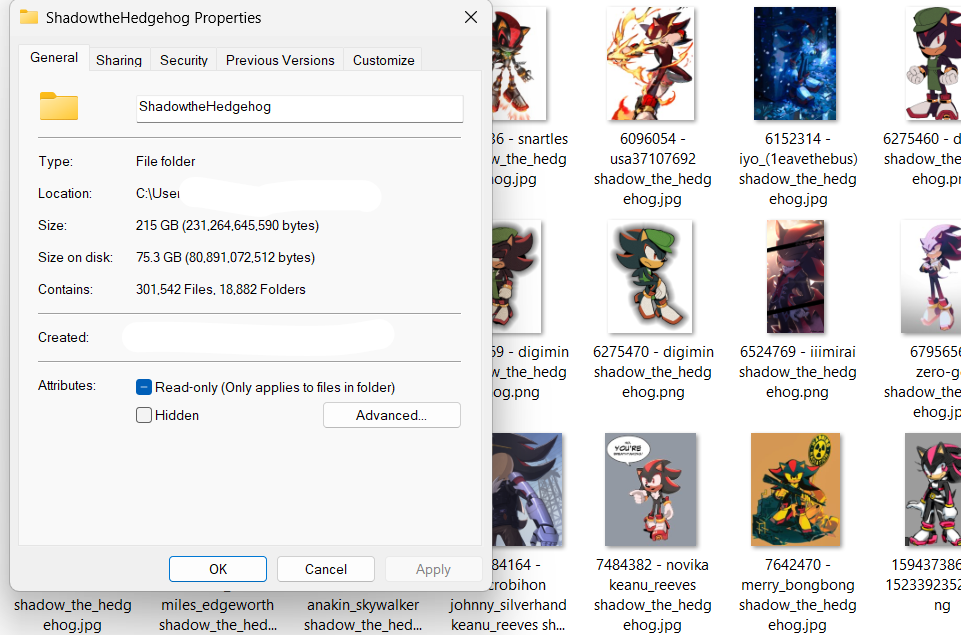Image resolution: width=961 pixels, height=635 pixels.
Task: Select the 7484382 novika keanu_reeves thumbnail
Action: 650,490
